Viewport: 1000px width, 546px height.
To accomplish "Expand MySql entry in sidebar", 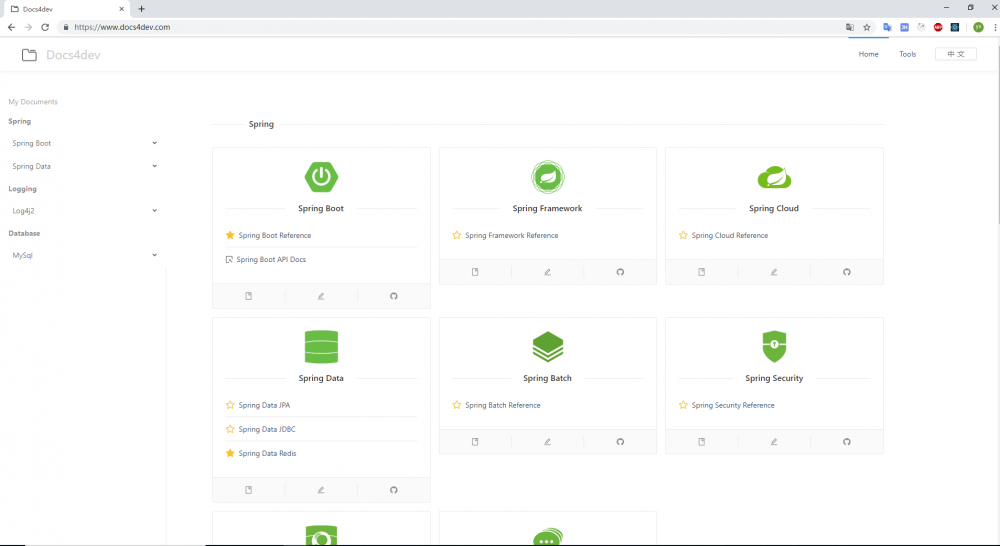I will [84, 255].
